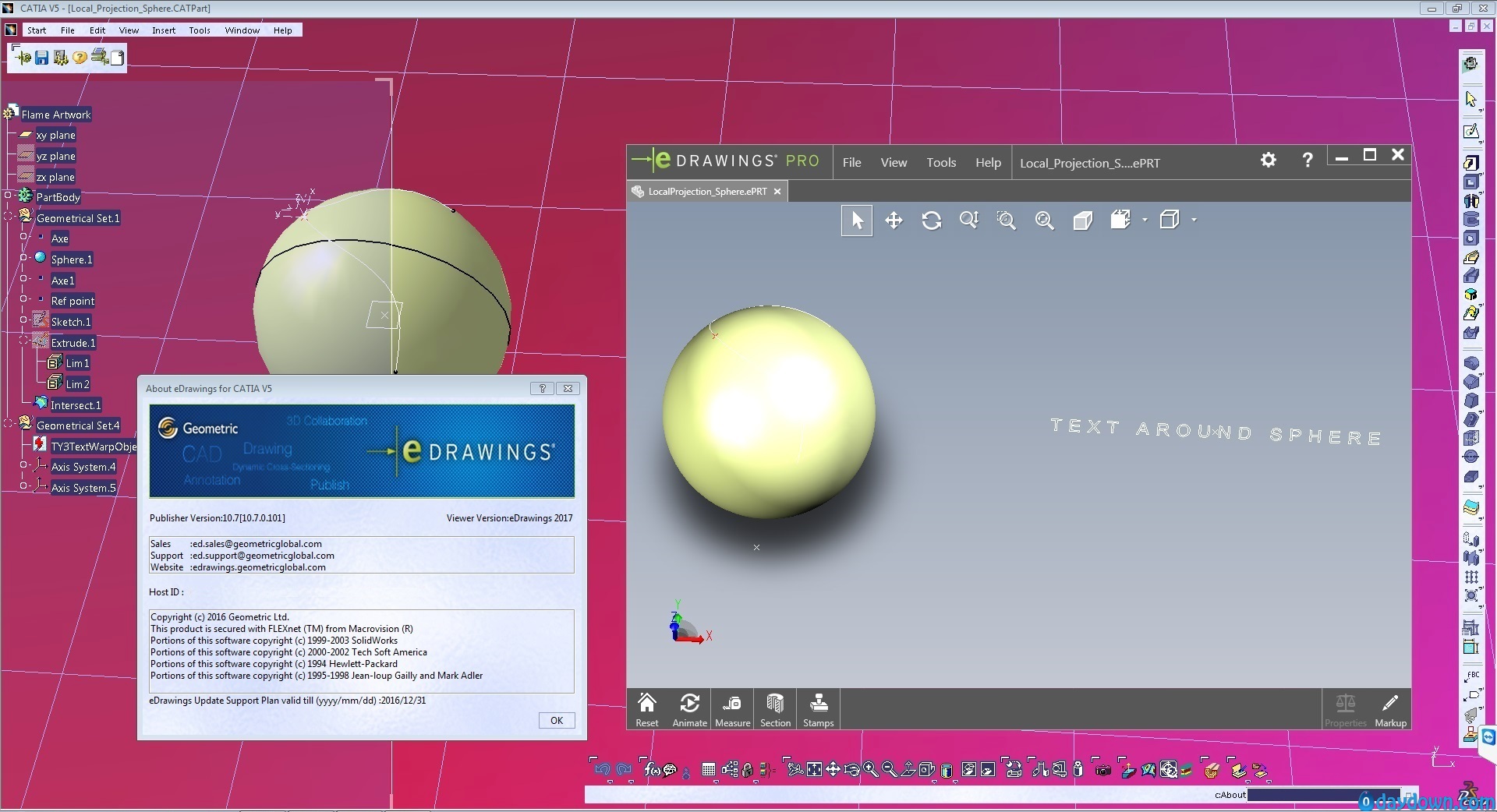Click Reset home icon in eDrawings

tap(647, 709)
